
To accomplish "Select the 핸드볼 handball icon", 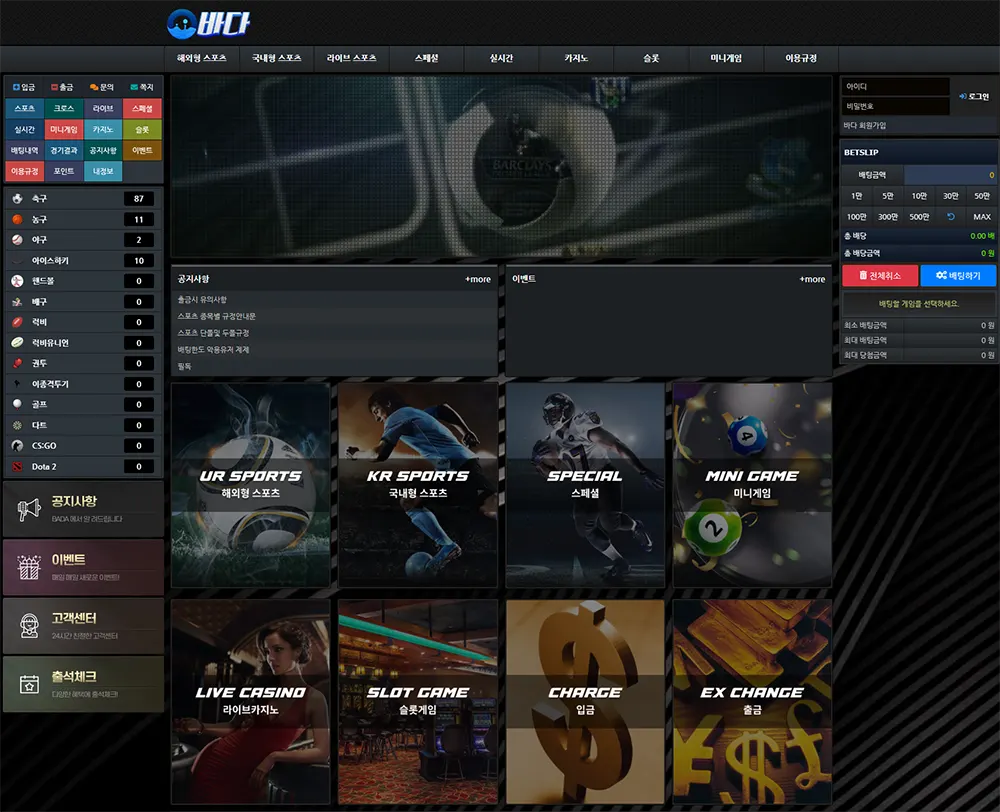I will [x=17, y=281].
